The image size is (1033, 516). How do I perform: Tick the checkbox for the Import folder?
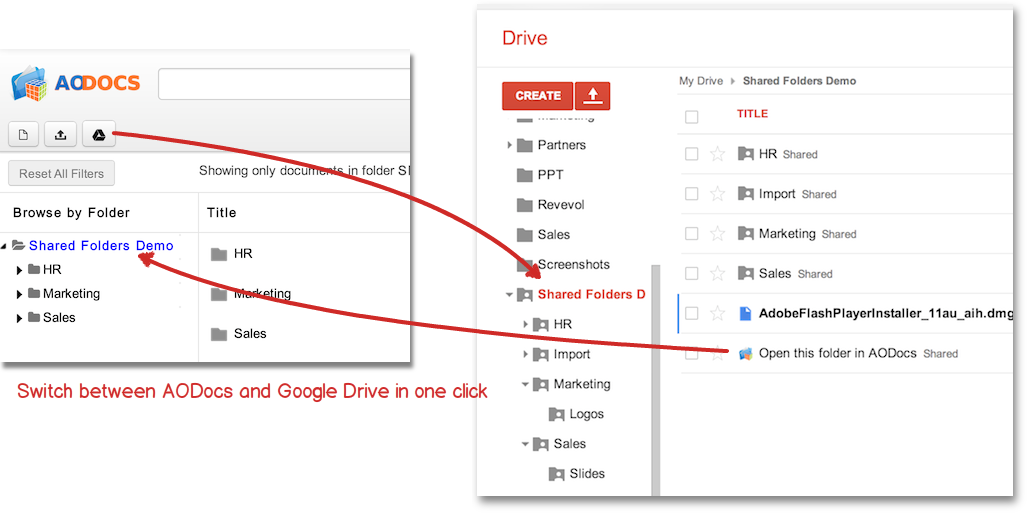691,194
